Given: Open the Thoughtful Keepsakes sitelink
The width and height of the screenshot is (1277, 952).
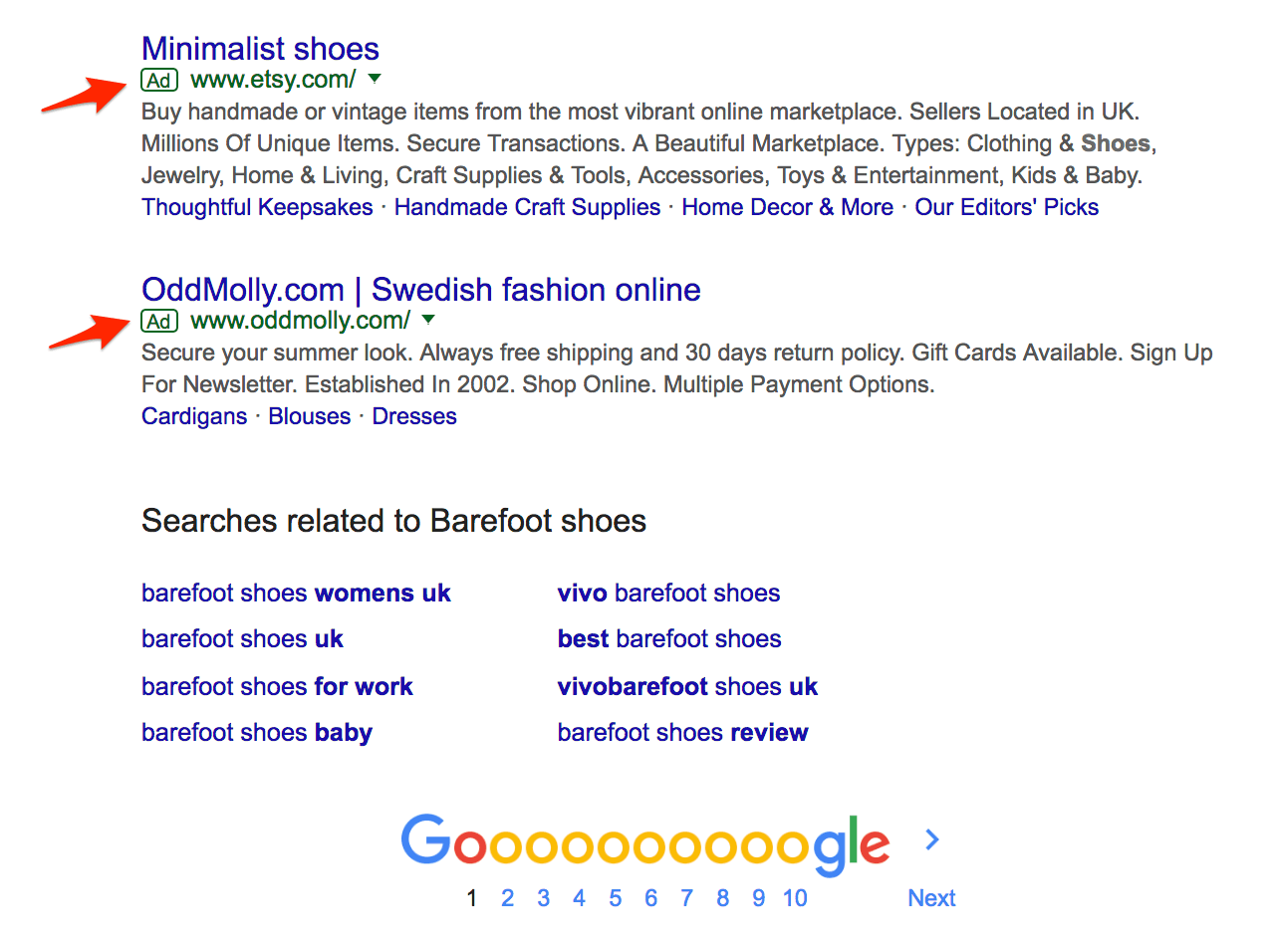Looking at the screenshot, I should click(257, 207).
